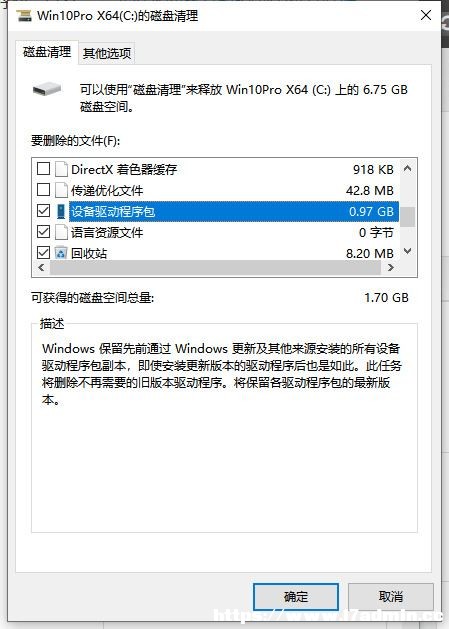Check the DirectX 着色器缓存 checkbox
The width and height of the screenshot is (449, 629).
[x=43, y=169]
